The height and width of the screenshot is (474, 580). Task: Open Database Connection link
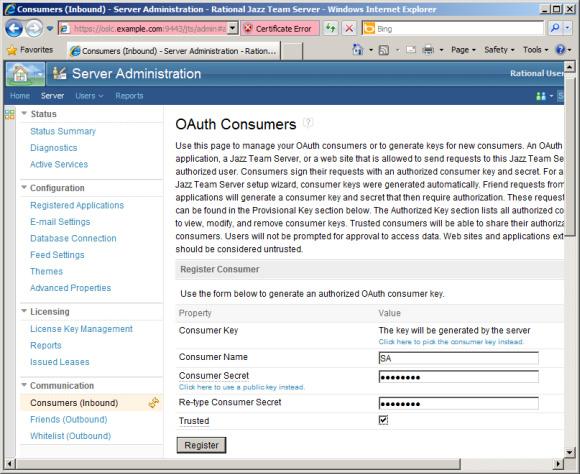tap(73, 238)
